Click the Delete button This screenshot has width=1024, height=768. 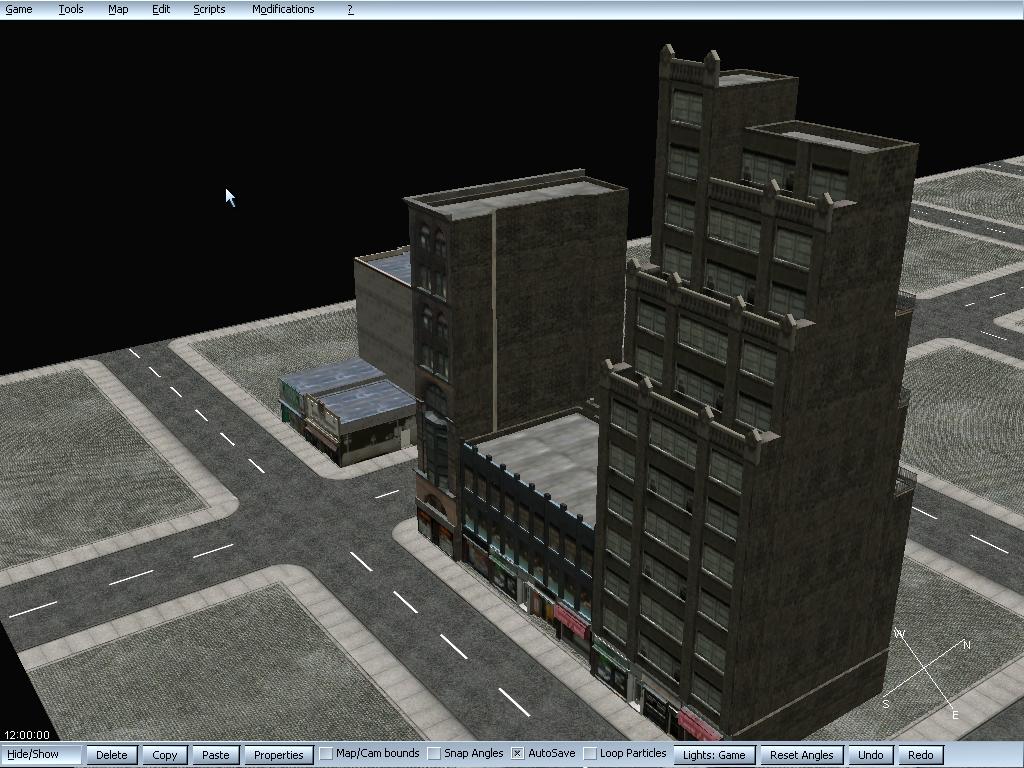point(112,755)
